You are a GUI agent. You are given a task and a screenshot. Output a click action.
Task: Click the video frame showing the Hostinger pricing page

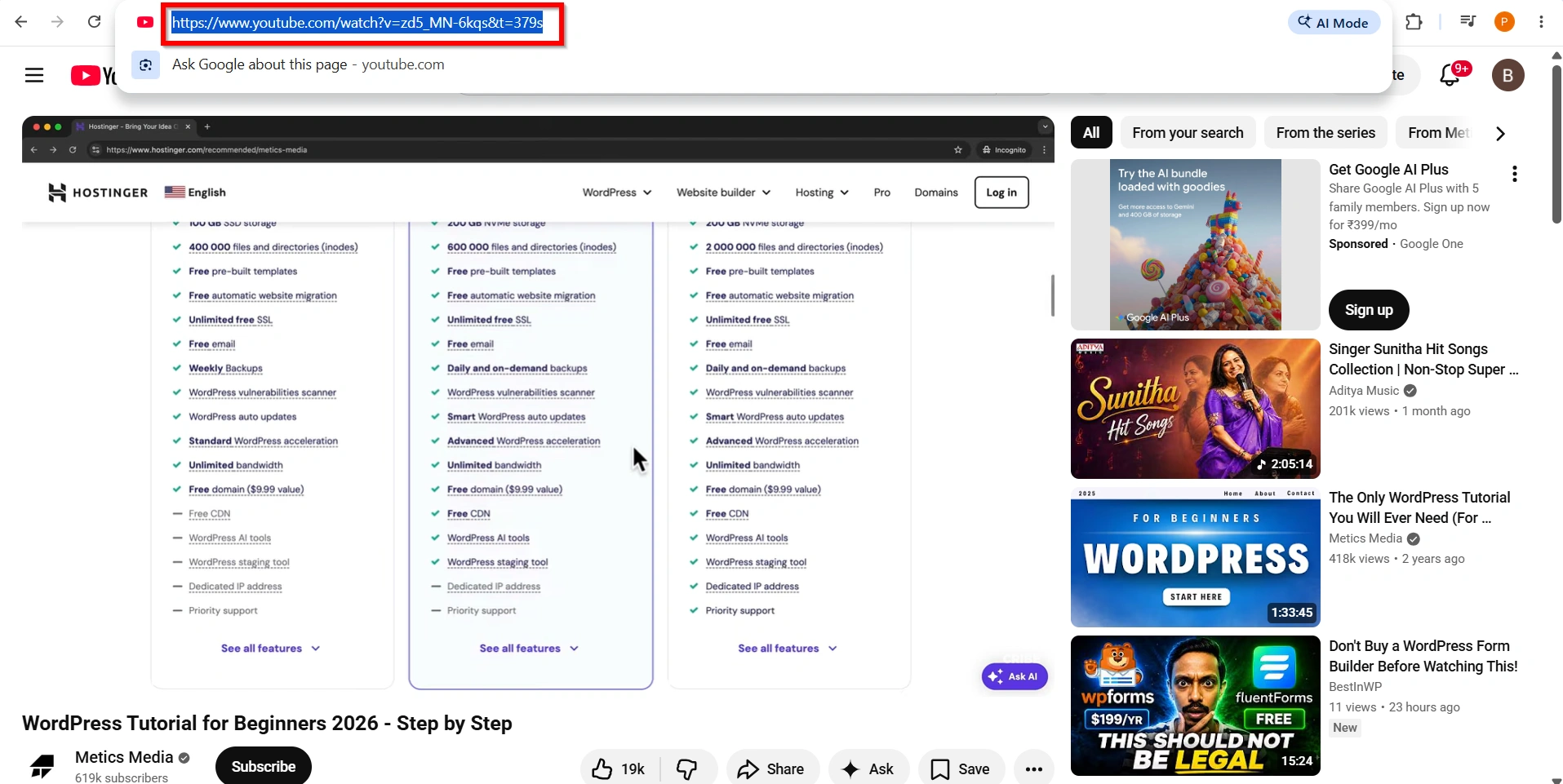click(x=538, y=405)
